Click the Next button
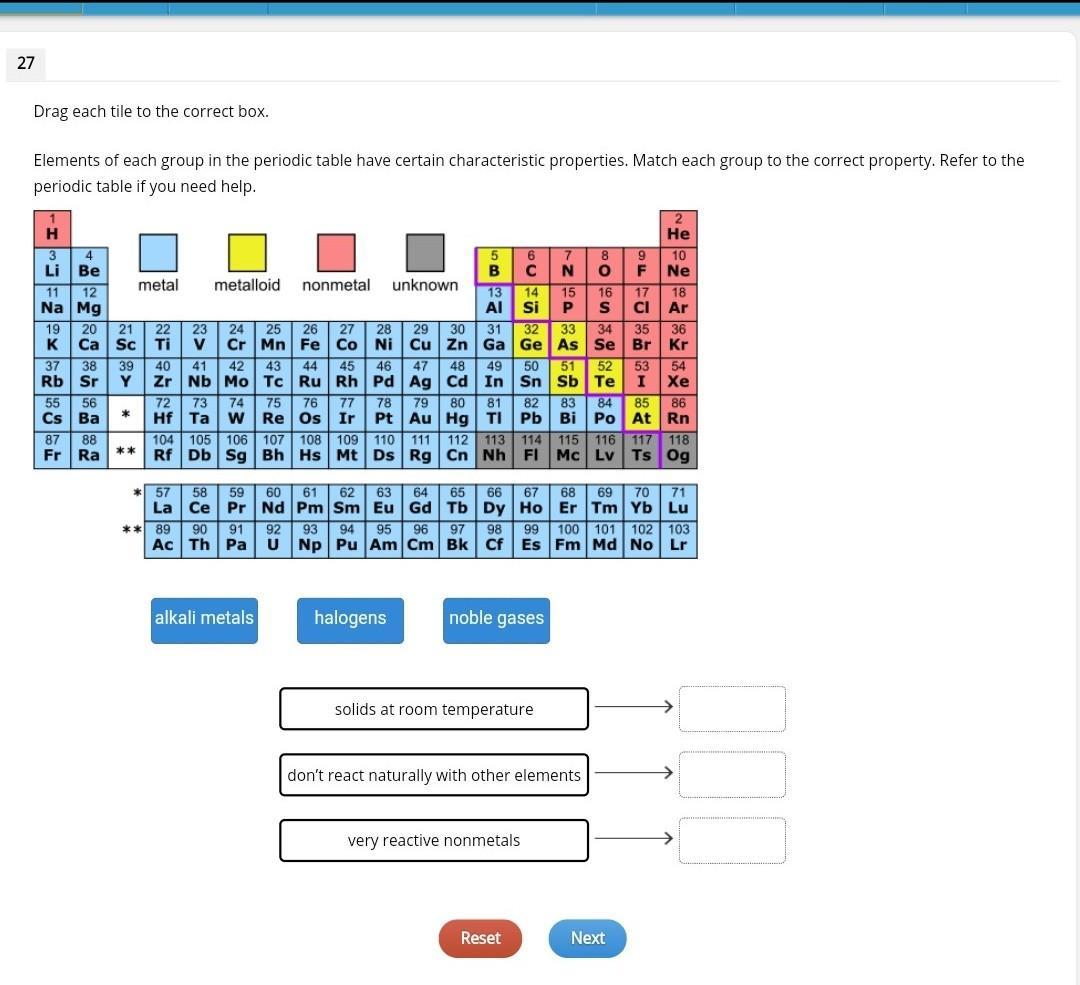This screenshot has width=1080, height=985. (587, 938)
